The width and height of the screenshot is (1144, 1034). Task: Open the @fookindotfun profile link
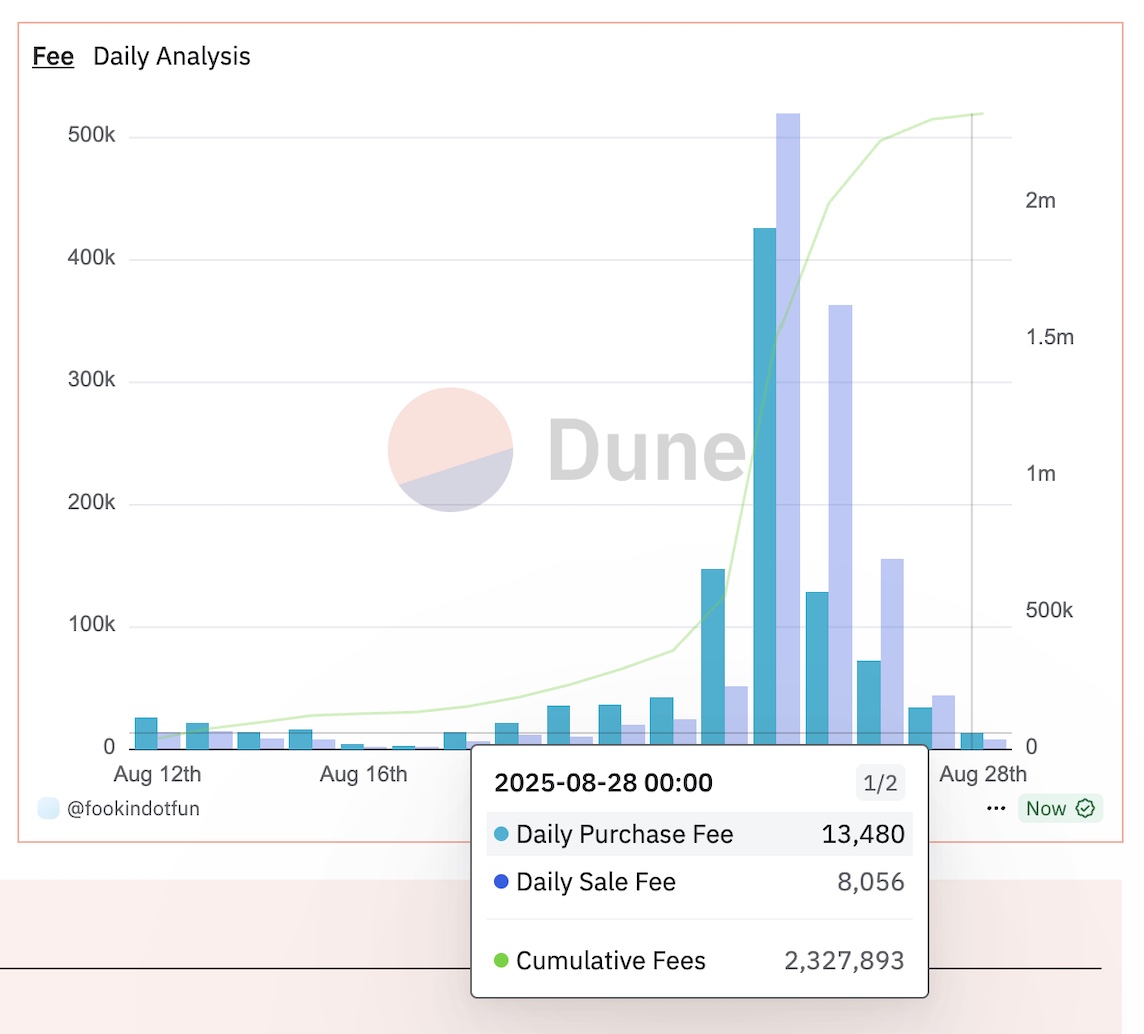[132, 808]
